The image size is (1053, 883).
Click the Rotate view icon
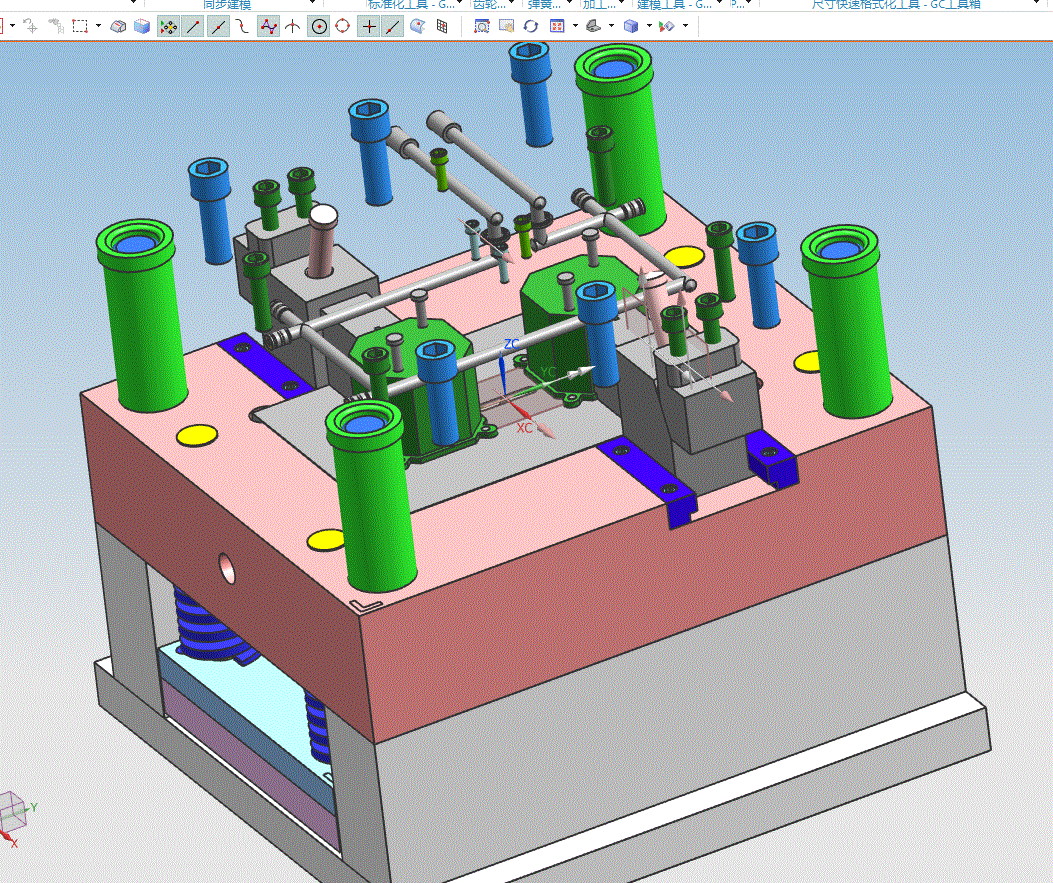531,27
